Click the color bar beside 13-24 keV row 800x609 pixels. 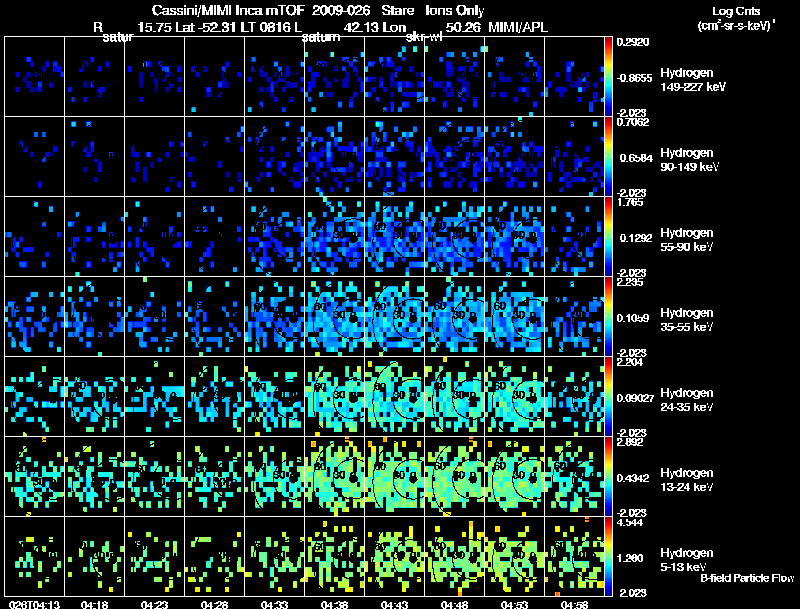pos(608,476)
